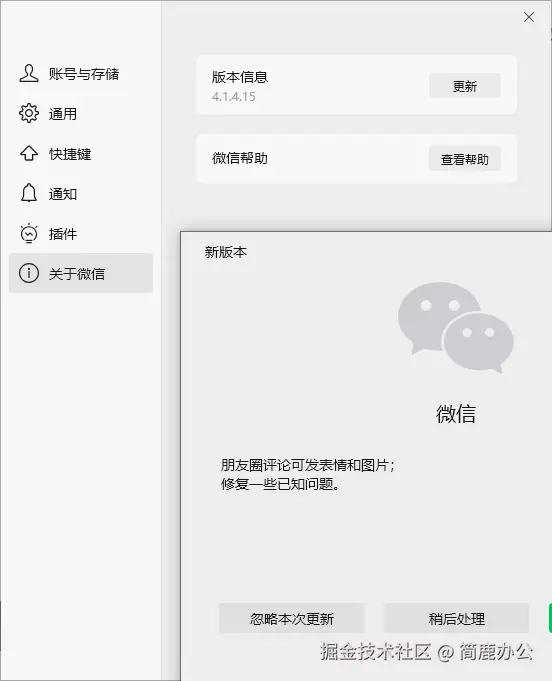Open the 快捷键 settings tab
Viewport: 552px width, 681px height.
[x=81, y=154]
